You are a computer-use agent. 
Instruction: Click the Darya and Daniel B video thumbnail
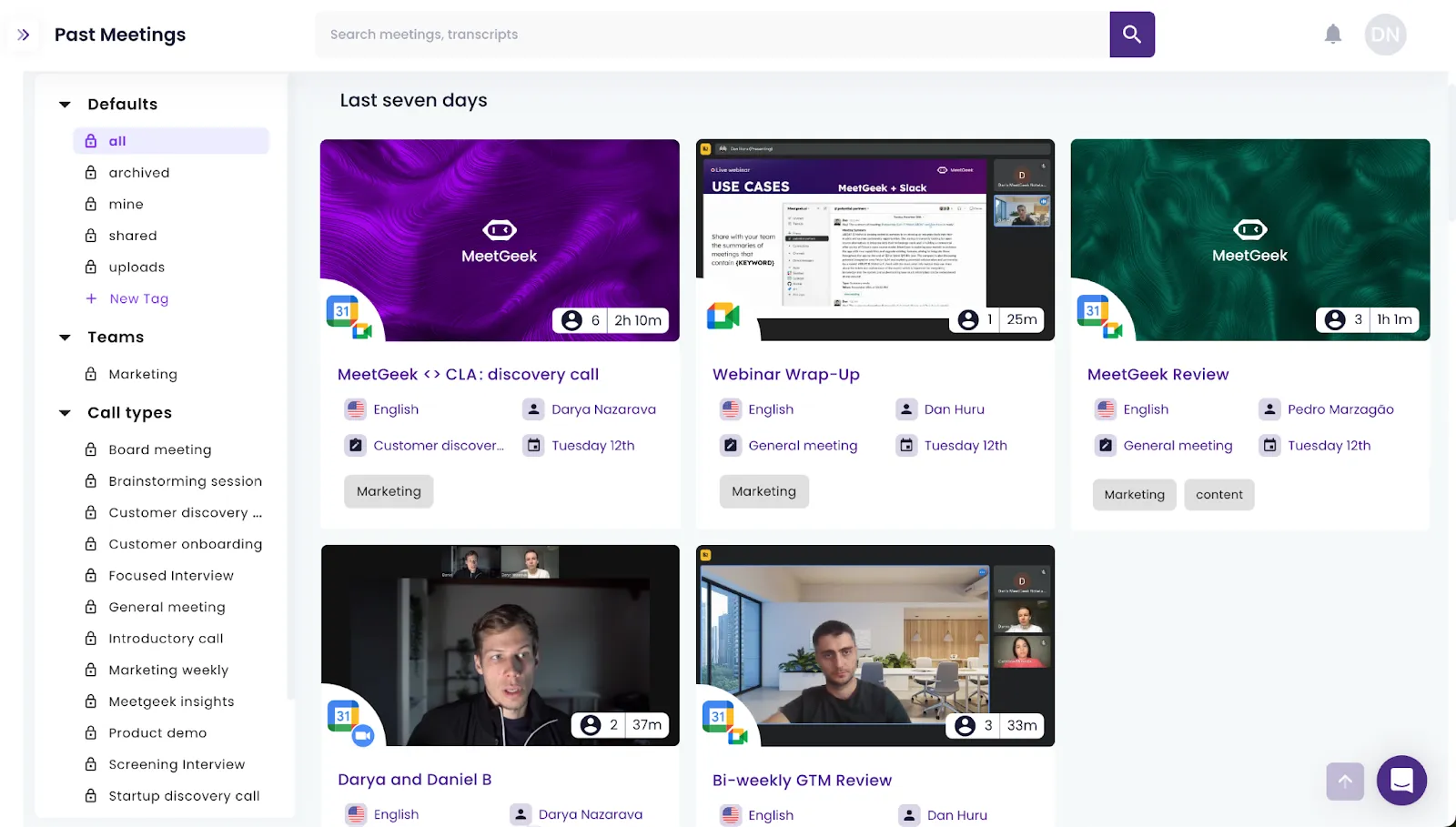click(500, 646)
